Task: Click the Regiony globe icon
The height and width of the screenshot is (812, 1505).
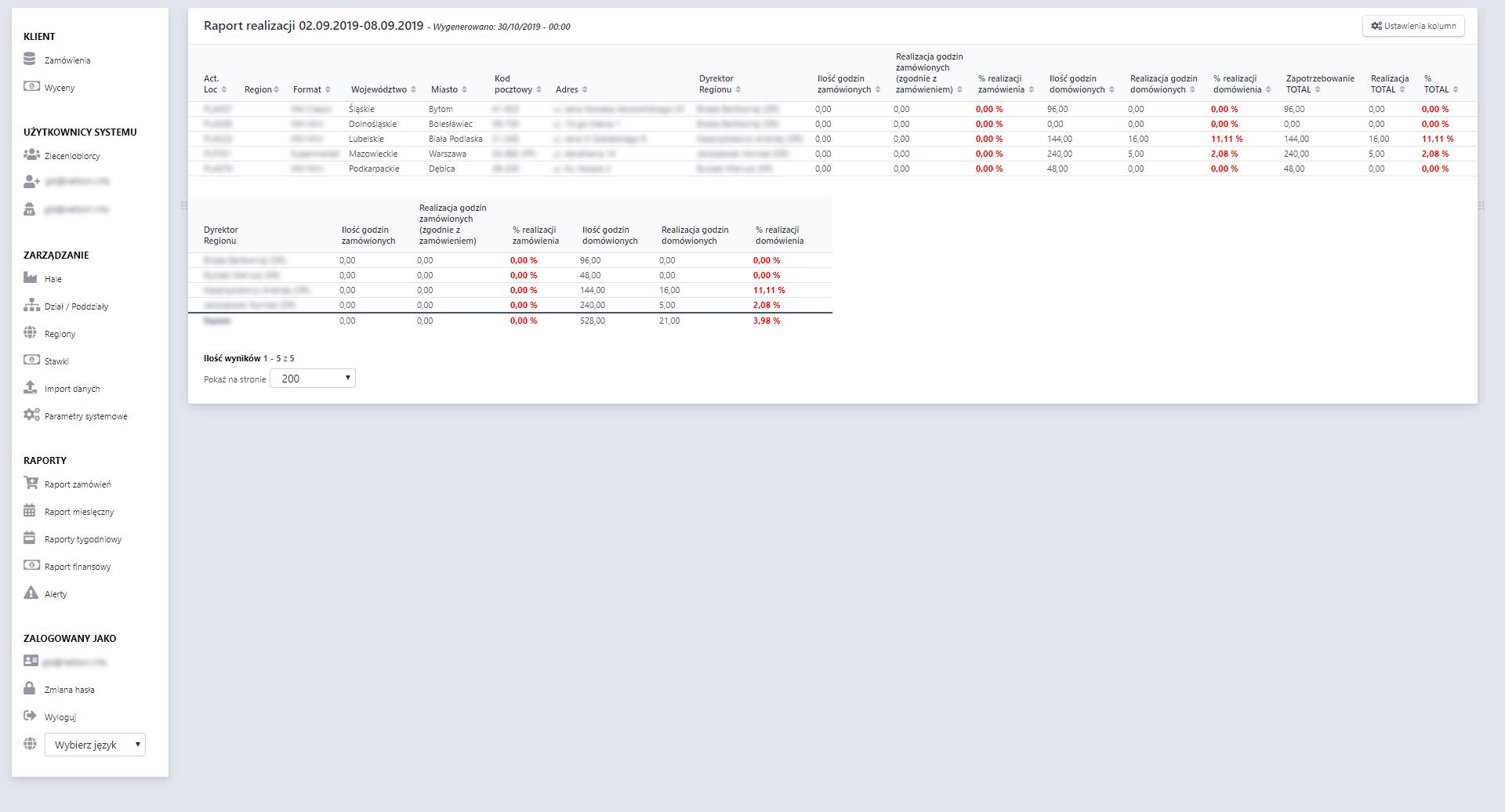Action: tap(31, 333)
